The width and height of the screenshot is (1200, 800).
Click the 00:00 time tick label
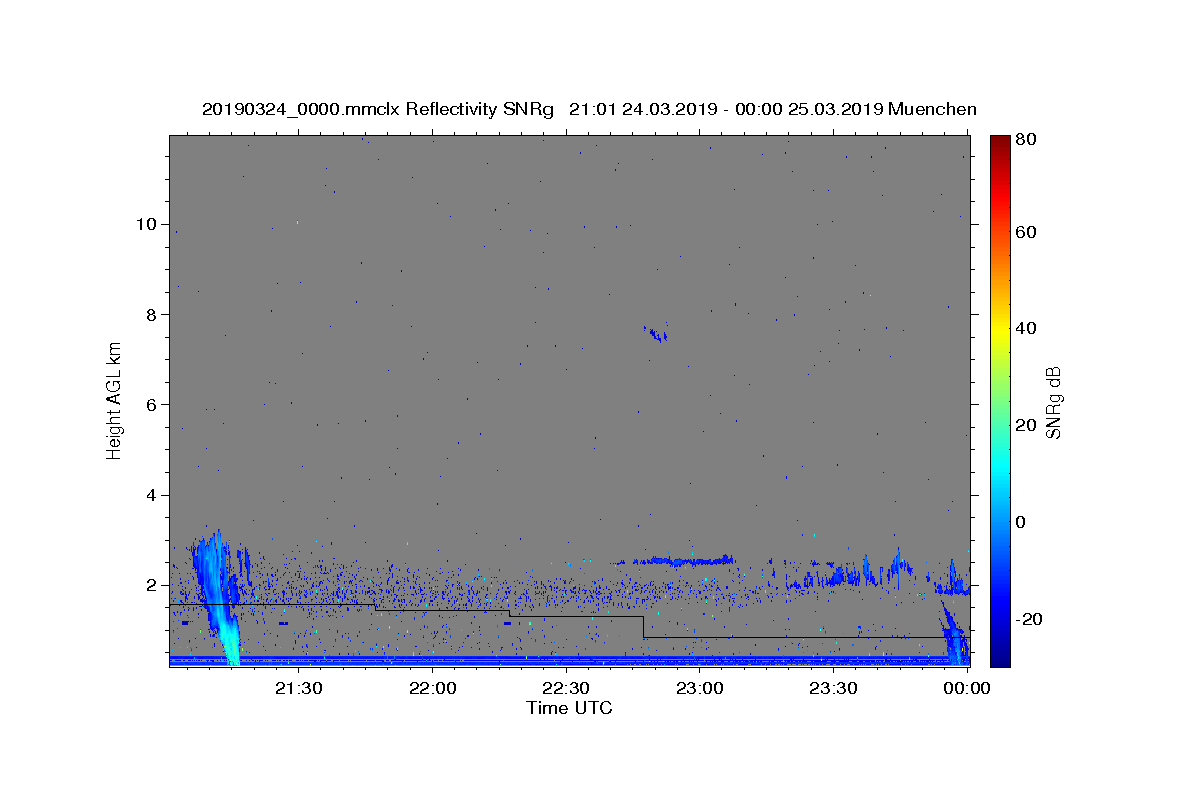pos(966,688)
